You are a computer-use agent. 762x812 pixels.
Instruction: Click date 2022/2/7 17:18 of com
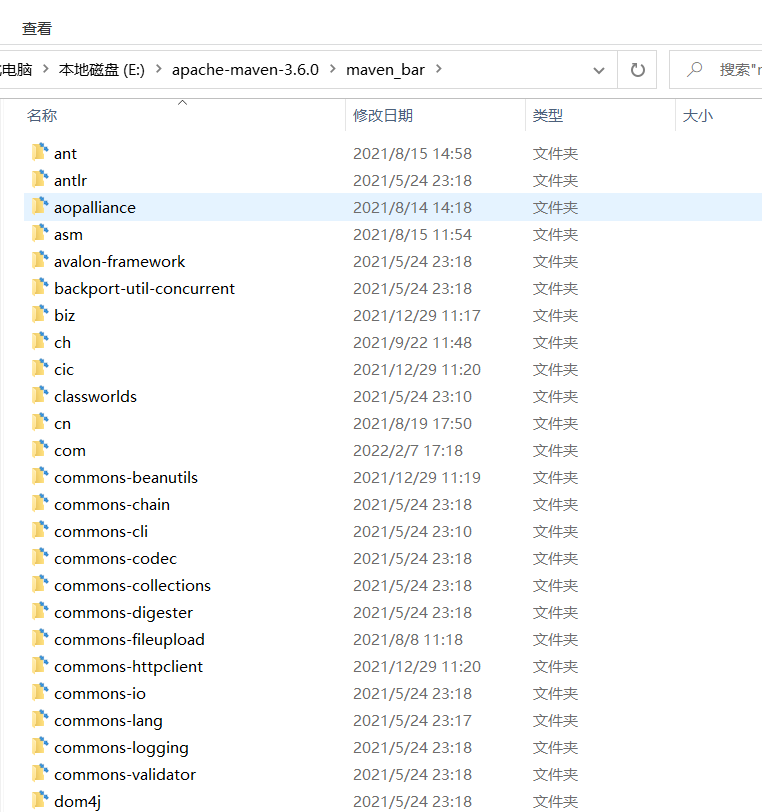[x=408, y=451]
